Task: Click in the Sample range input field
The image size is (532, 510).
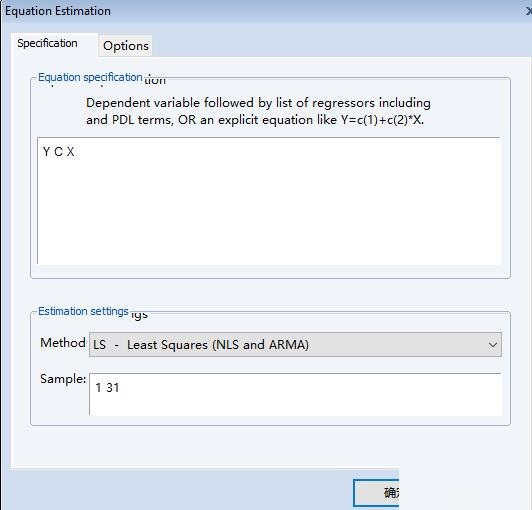Action: (x=295, y=394)
